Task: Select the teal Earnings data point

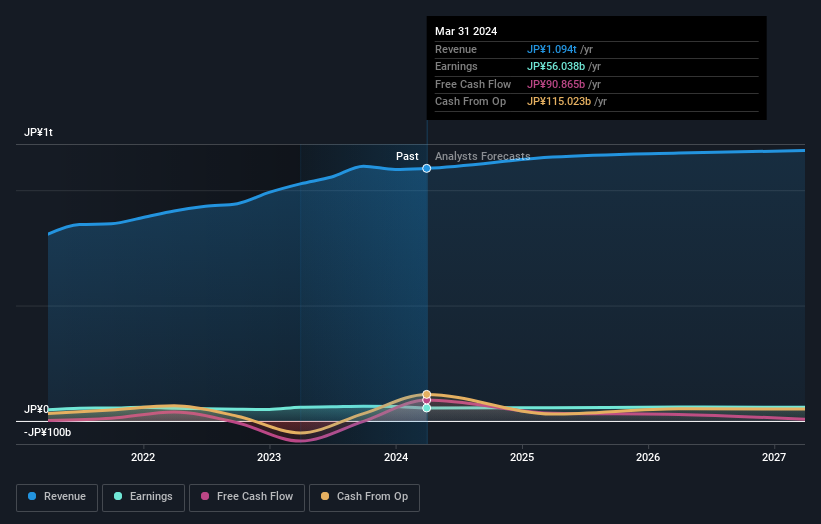Action: coord(427,408)
